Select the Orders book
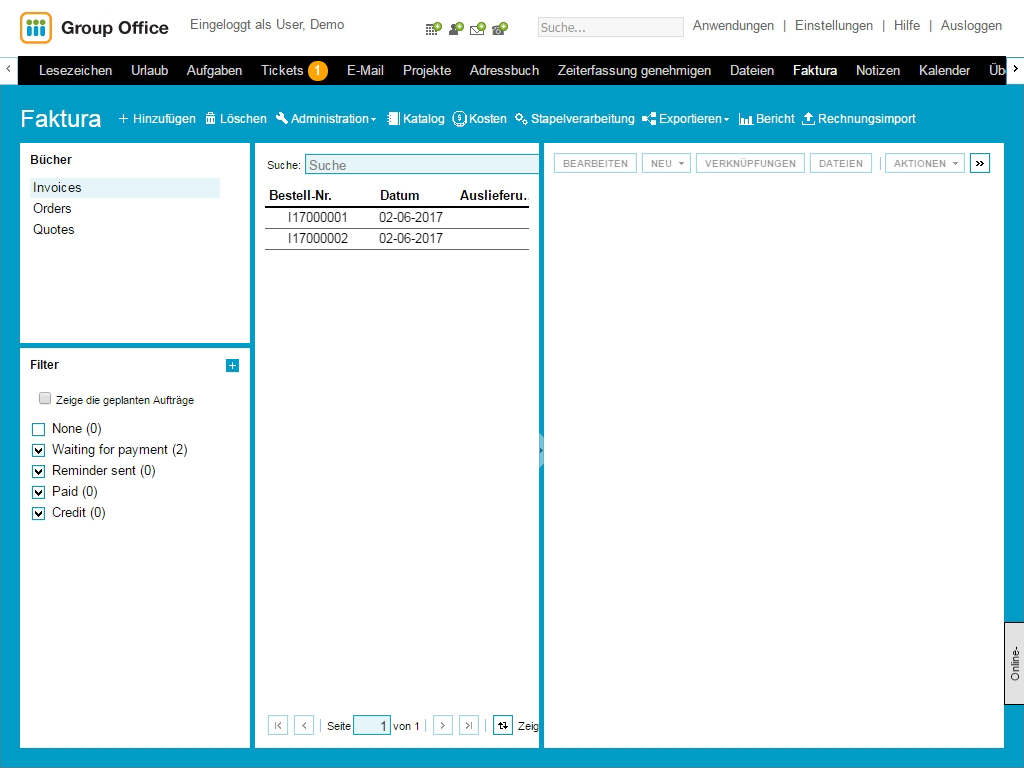Screen dimensions: 1024x768 pos(52,208)
